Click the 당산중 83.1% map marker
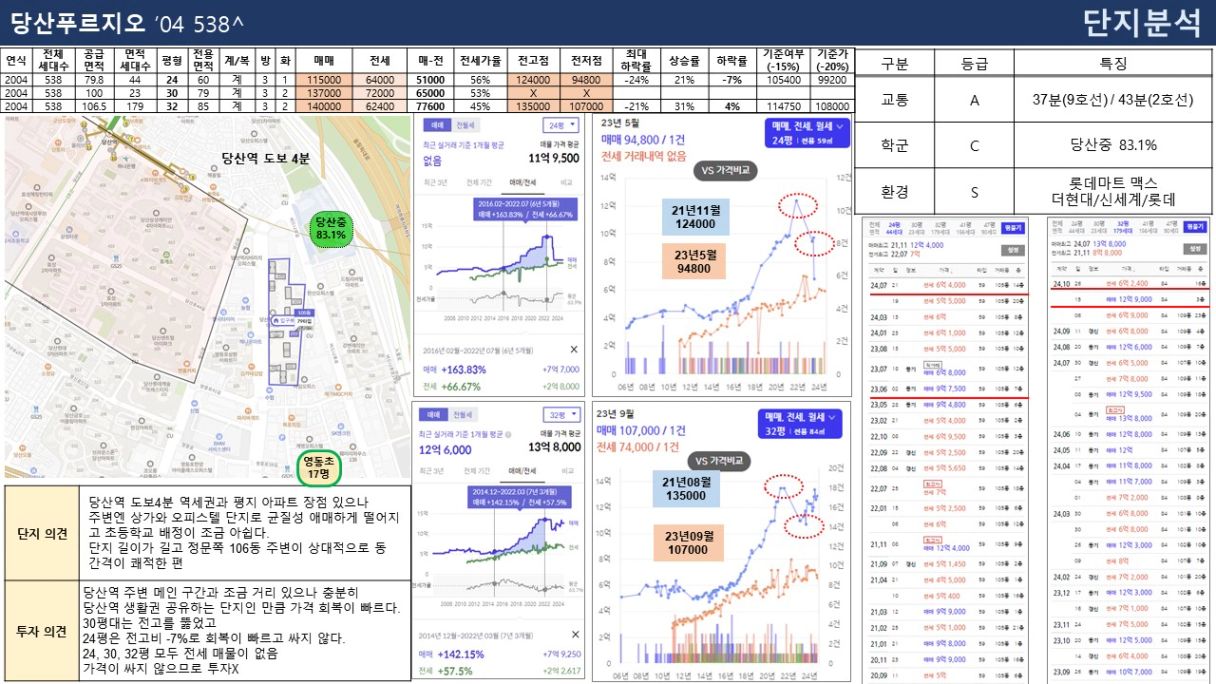The height and width of the screenshot is (684, 1216). pos(330,228)
